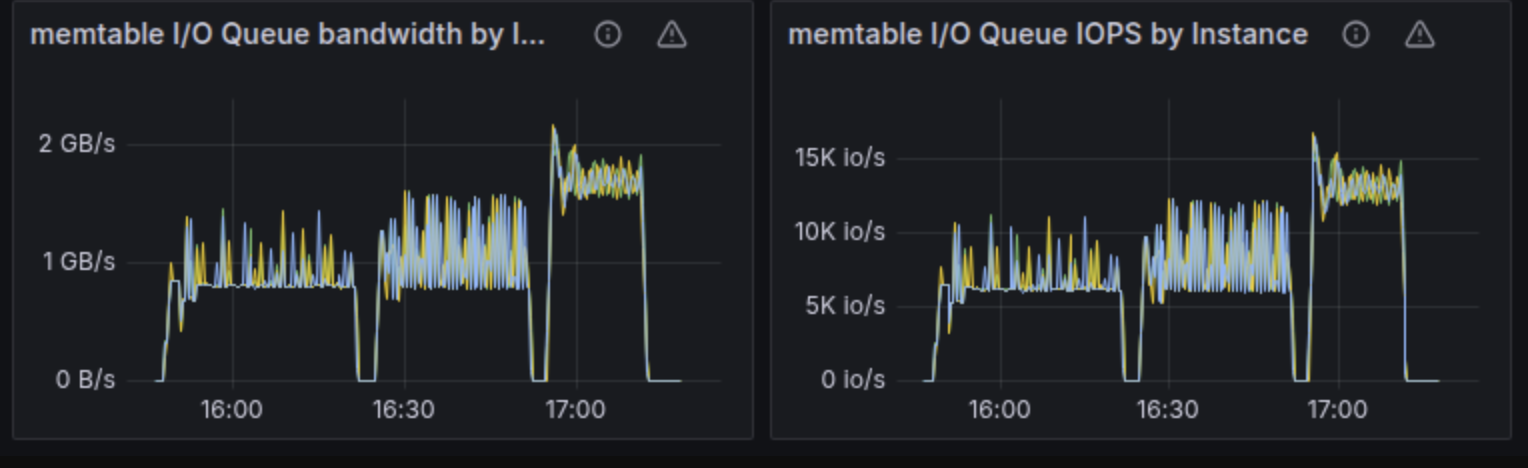This screenshot has width=1528, height=468.
Task: Click 17:00 tick on IOPS chart axis
Action: [1337, 410]
